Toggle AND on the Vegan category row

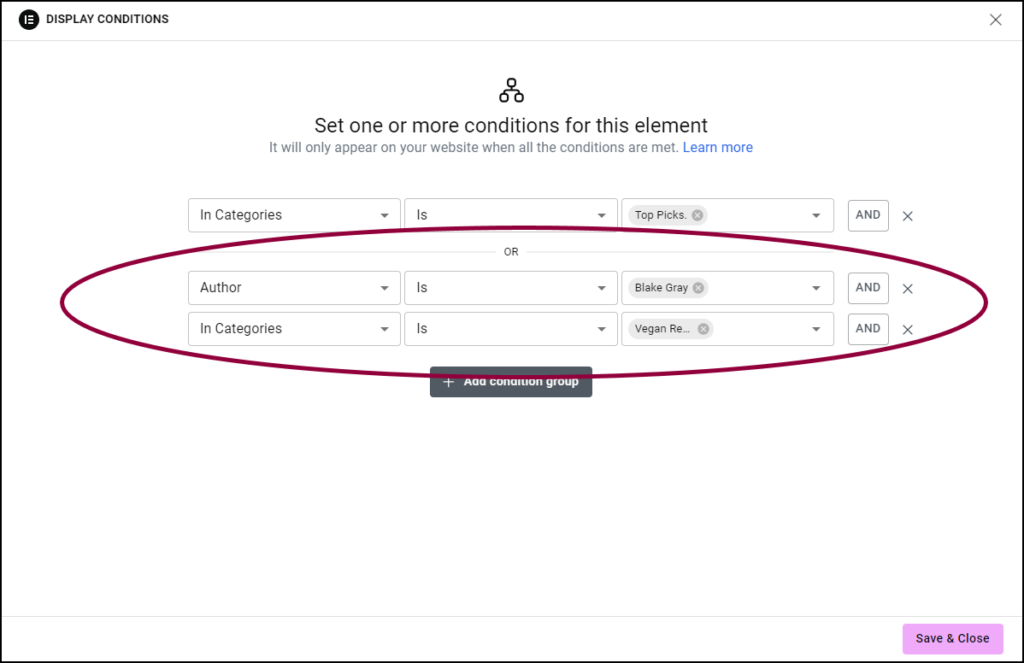coord(868,329)
